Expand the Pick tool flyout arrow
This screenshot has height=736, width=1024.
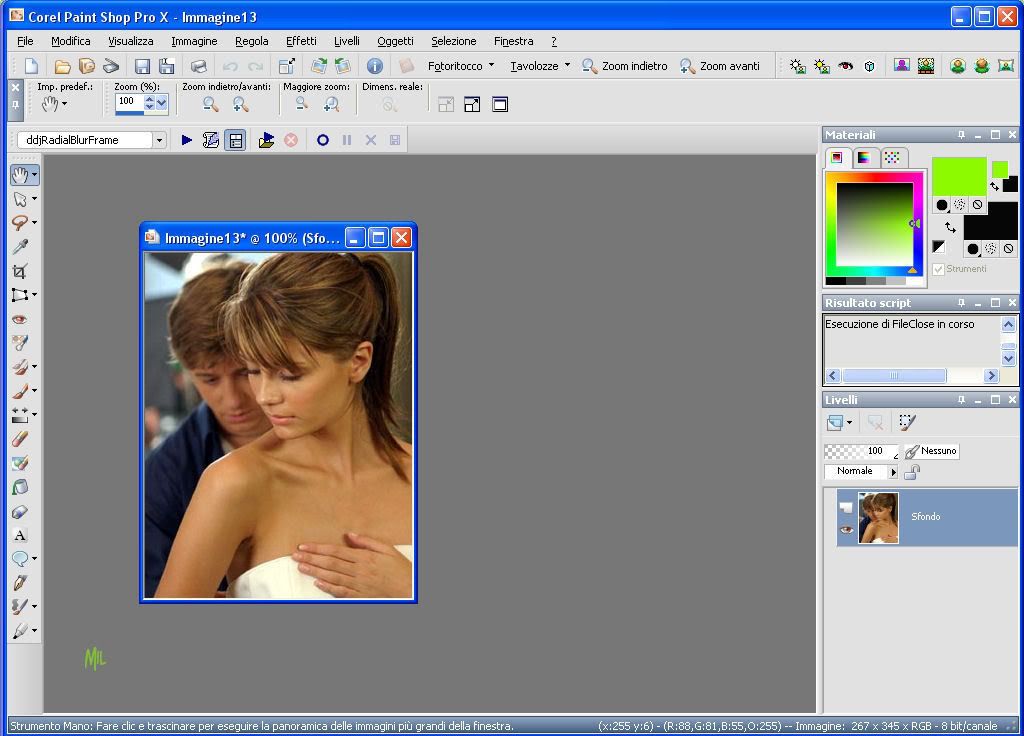(x=35, y=199)
